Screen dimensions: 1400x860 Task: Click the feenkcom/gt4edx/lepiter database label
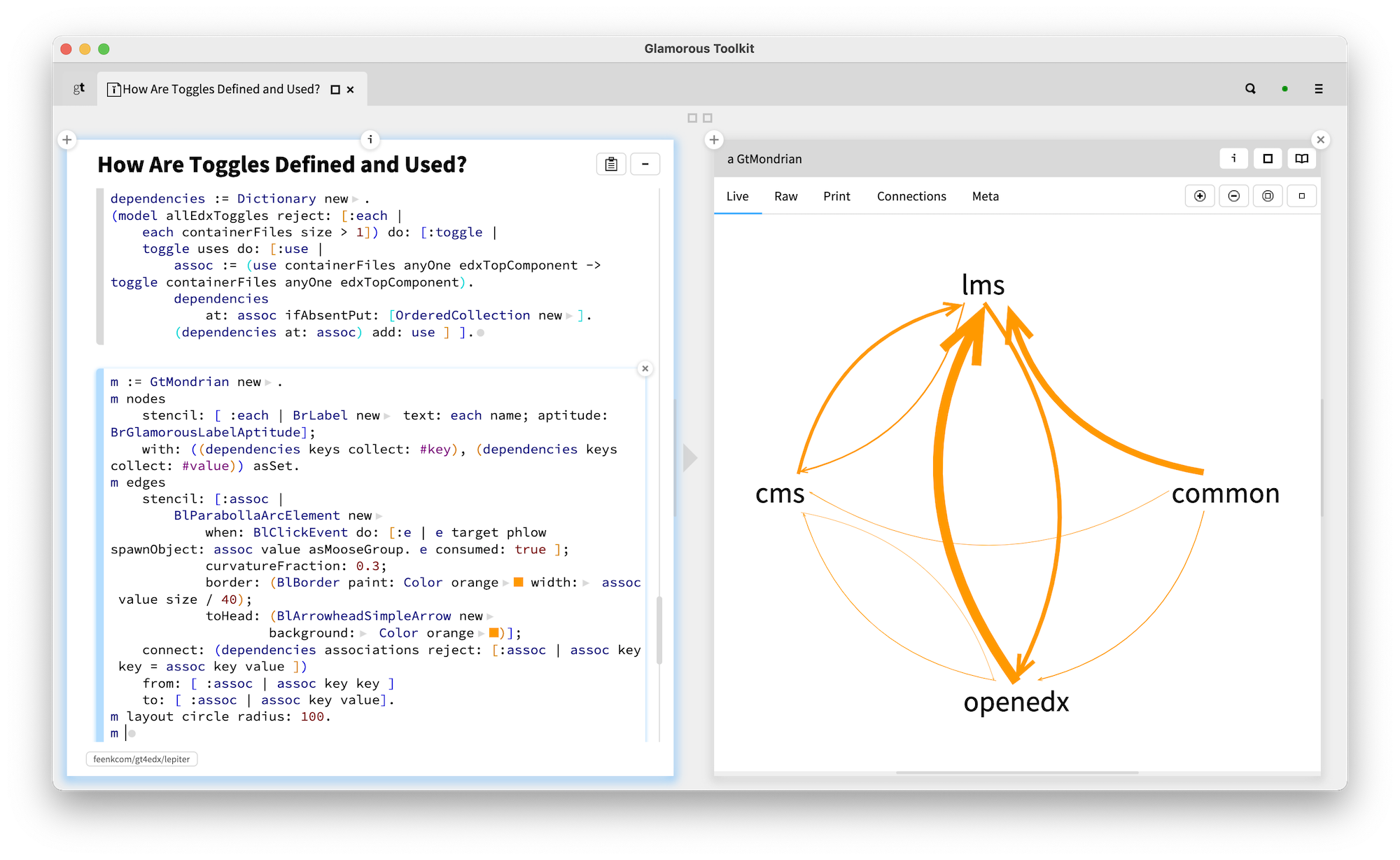point(141,759)
